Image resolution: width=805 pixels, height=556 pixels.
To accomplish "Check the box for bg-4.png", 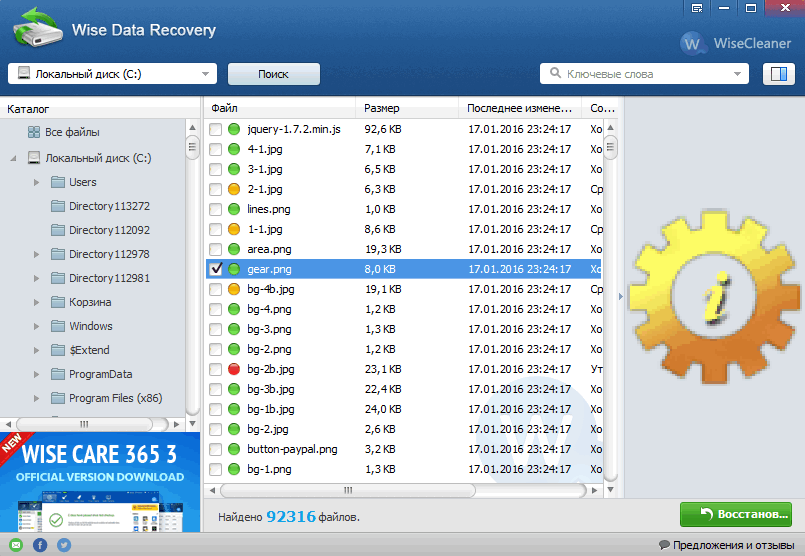I will pos(216,310).
